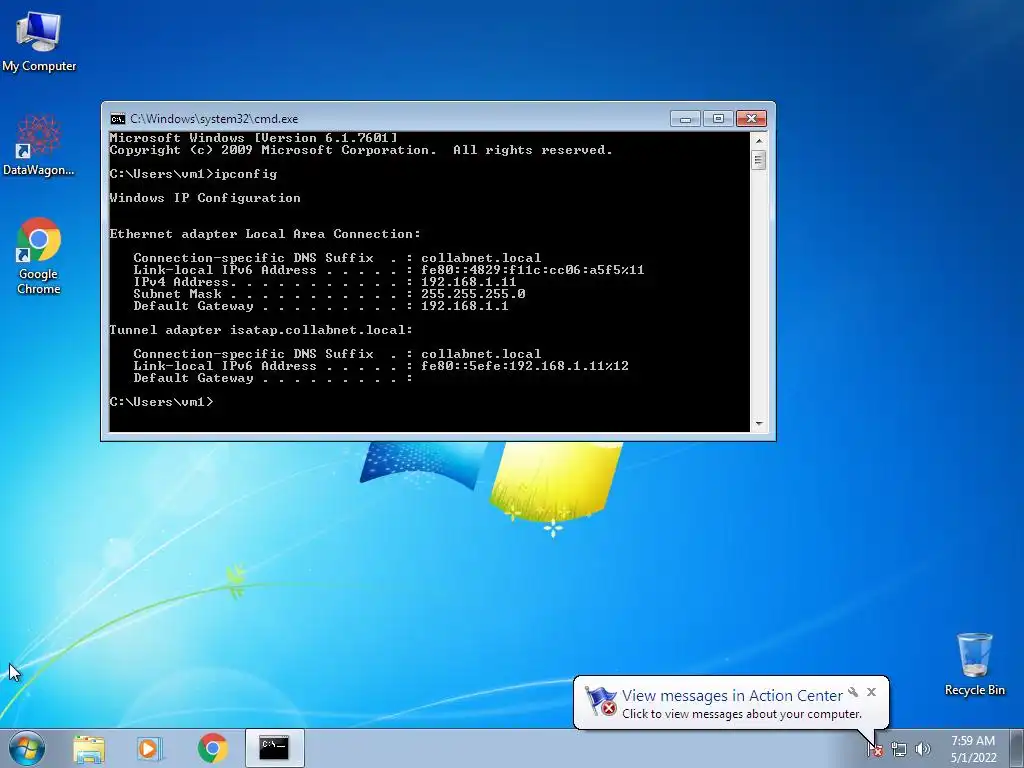Screen dimensions: 1024x768
Task: Click the cmd.exe window title text
Action: click(x=214, y=119)
